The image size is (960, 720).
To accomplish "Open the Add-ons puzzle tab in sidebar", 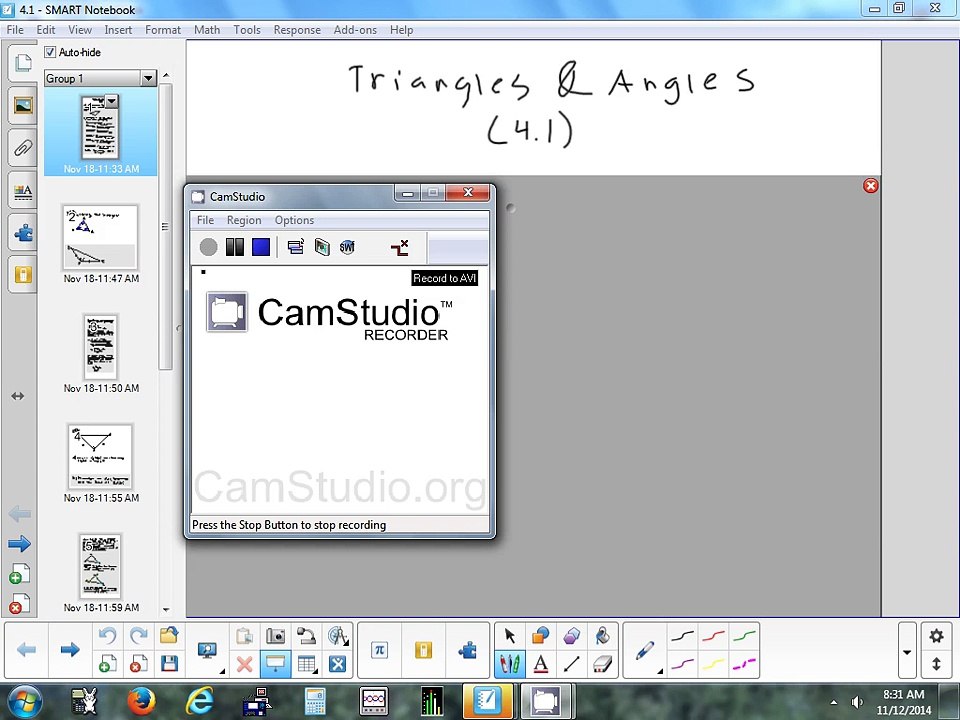I will [x=23, y=233].
